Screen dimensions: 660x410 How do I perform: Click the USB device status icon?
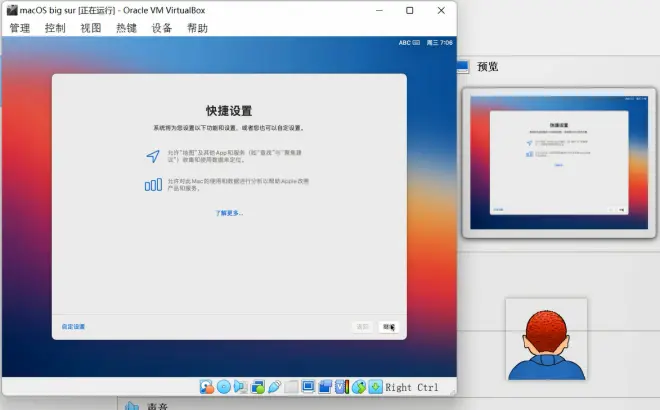tap(274, 386)
